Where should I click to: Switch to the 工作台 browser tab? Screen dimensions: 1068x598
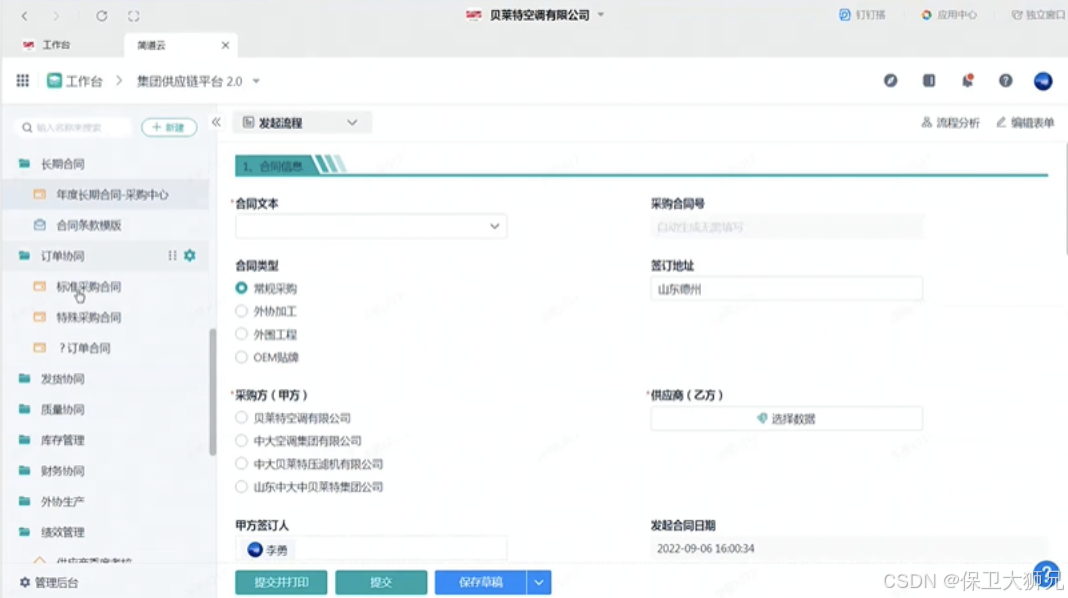pos(55,44)
